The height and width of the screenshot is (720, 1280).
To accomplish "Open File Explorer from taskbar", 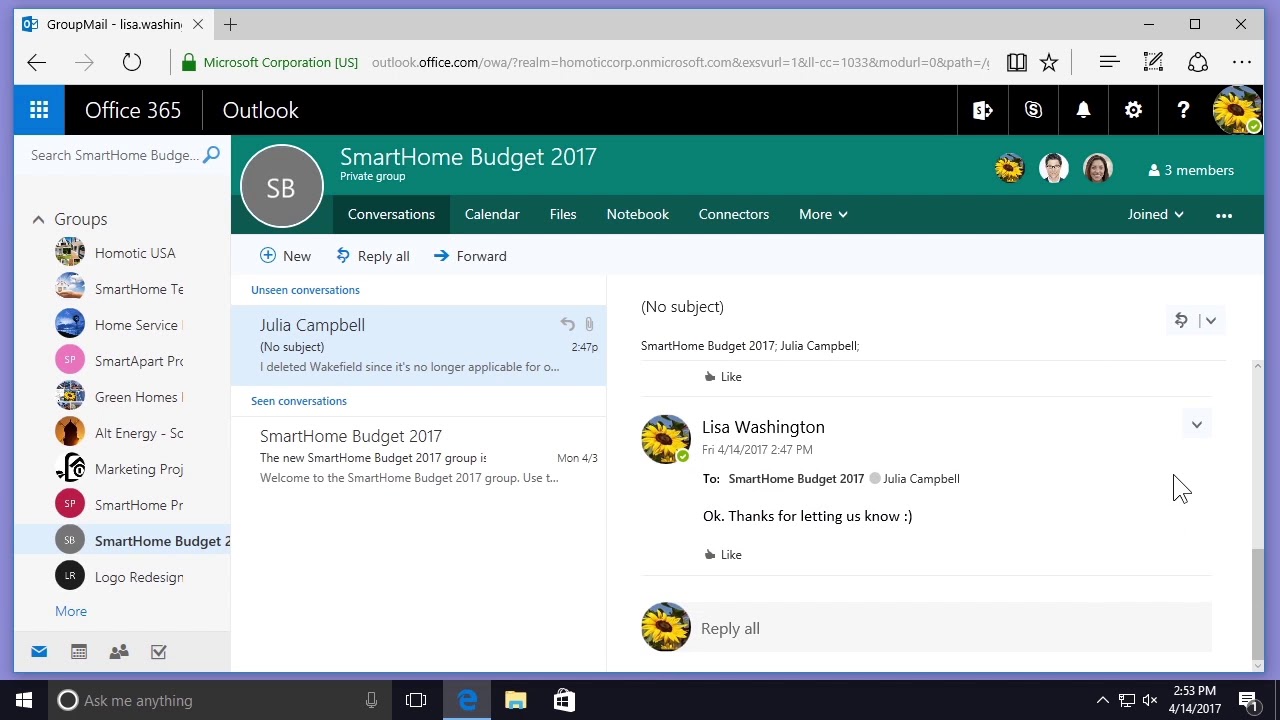I will (x=515, y=700).
